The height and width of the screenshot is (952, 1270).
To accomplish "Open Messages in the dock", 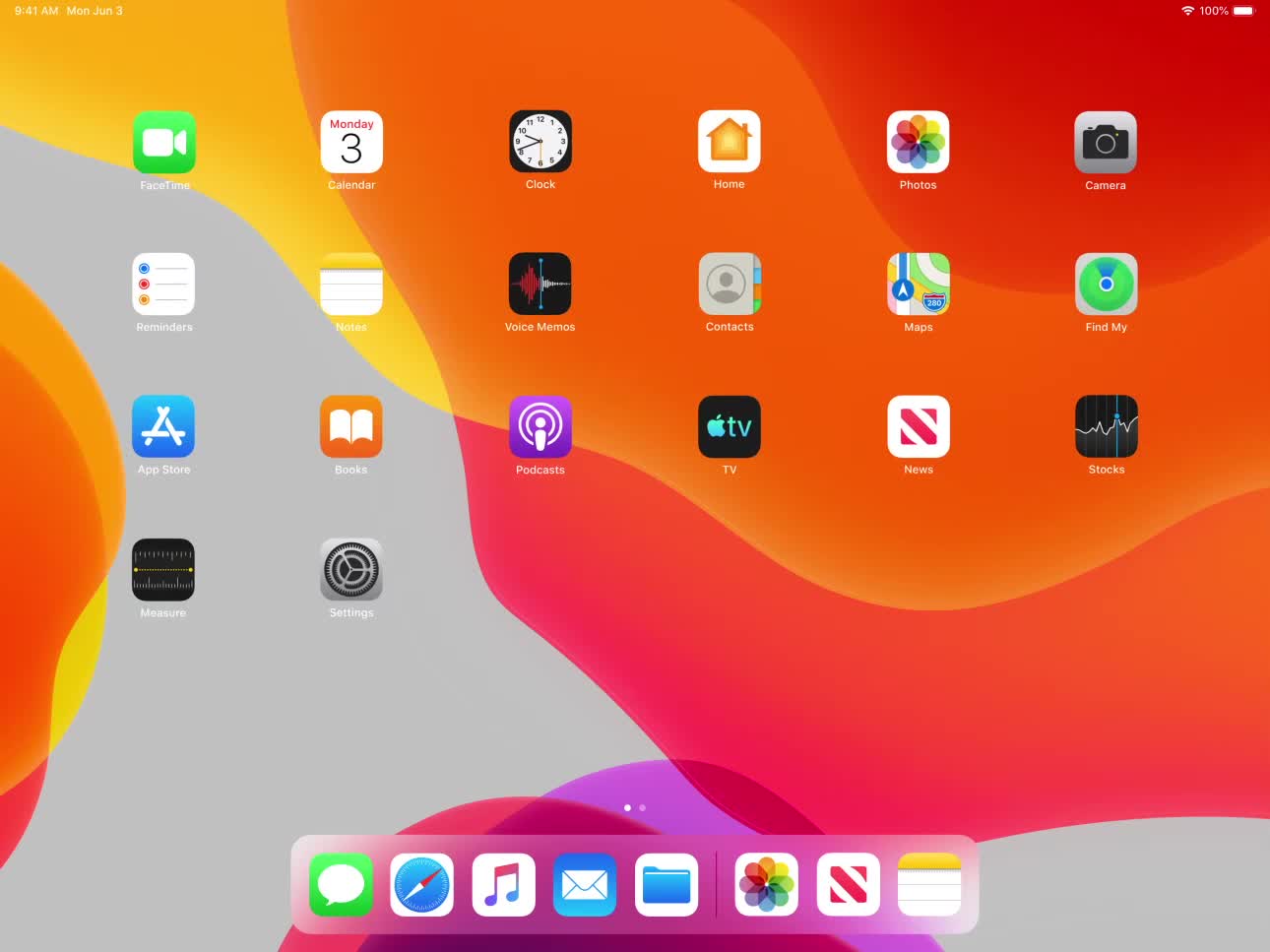I will [x=341, y=885].
